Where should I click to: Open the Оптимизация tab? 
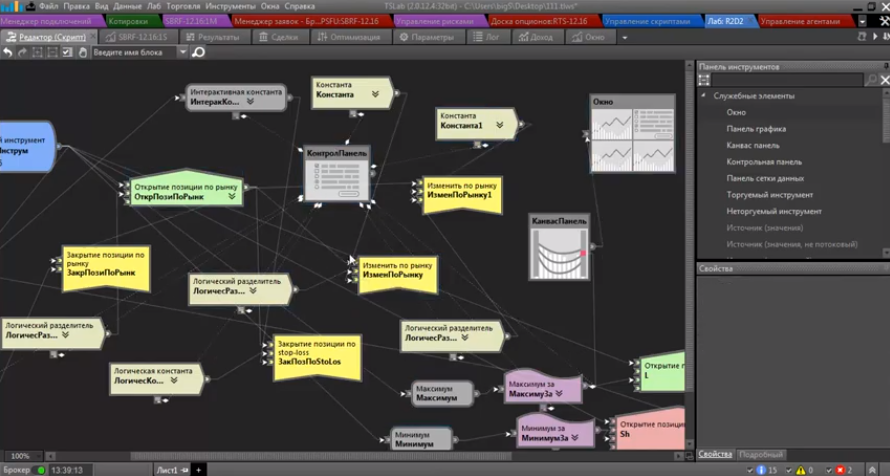(349, 37)
